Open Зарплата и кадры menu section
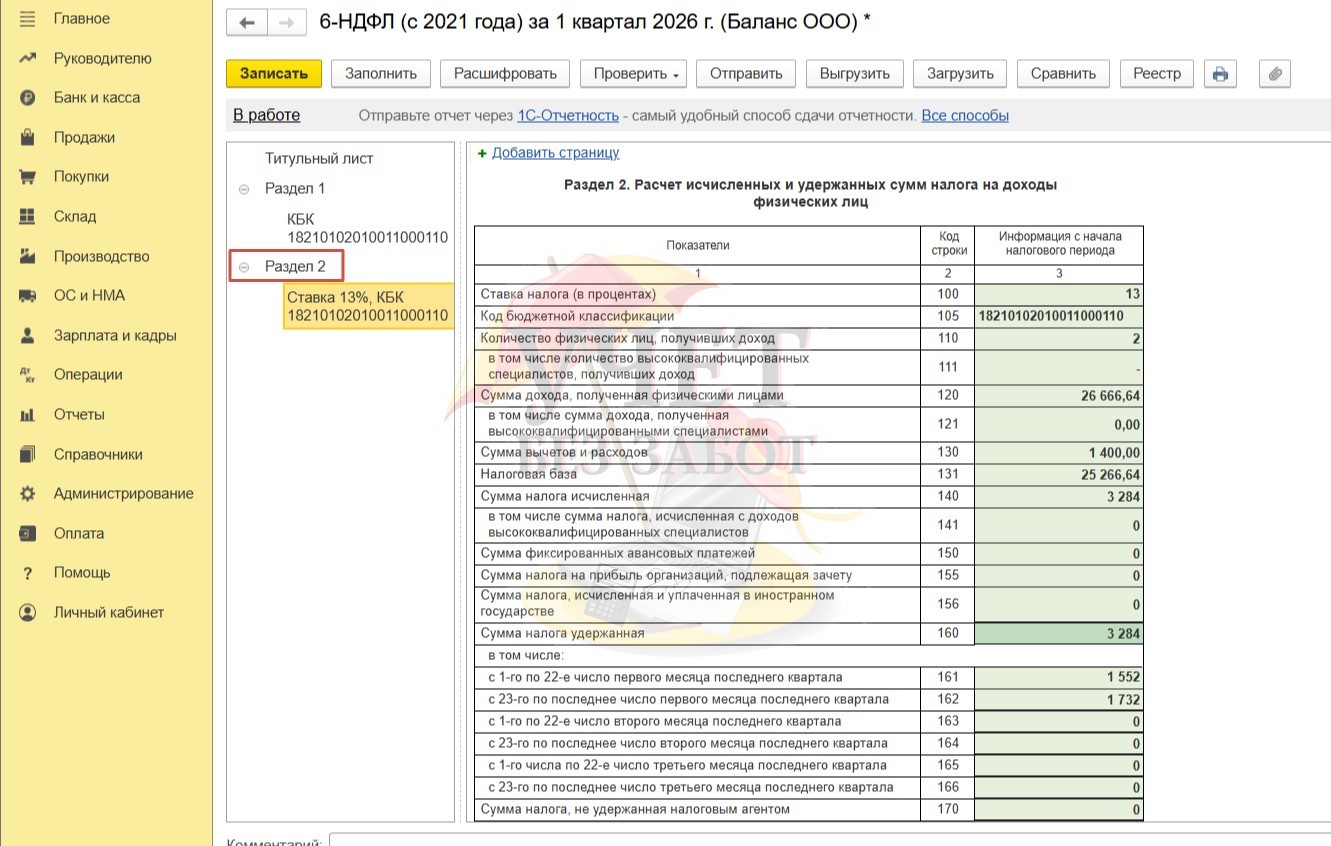The height and width of the screenshot is (846, 1331). [x=114, y=336]
